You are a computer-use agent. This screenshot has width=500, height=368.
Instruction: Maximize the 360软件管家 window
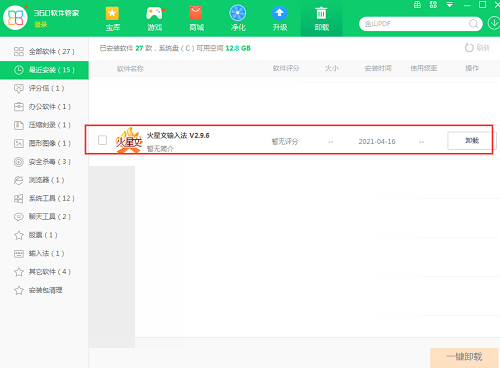pyautogui.click(x=482, y=5)
